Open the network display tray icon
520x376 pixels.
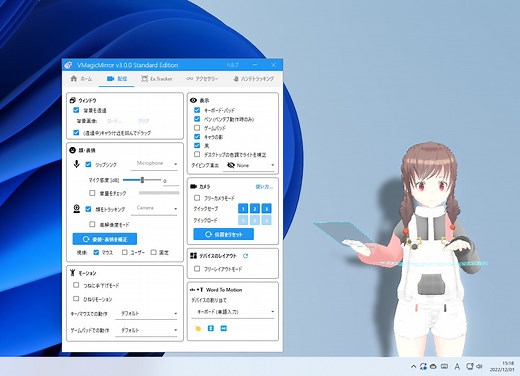[470, 366]
